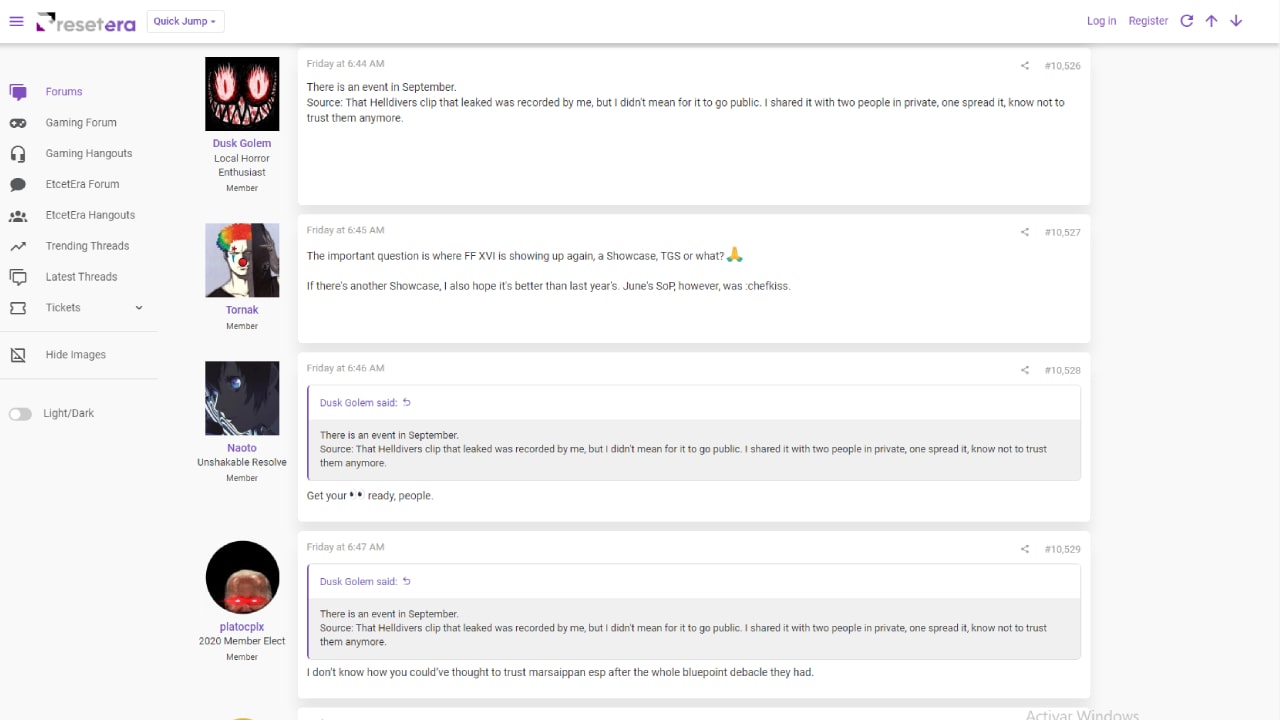This screenshot has width=1280, height=720.
Task: Click the refresh icon in the header
Action: (x=1187, y=21)
